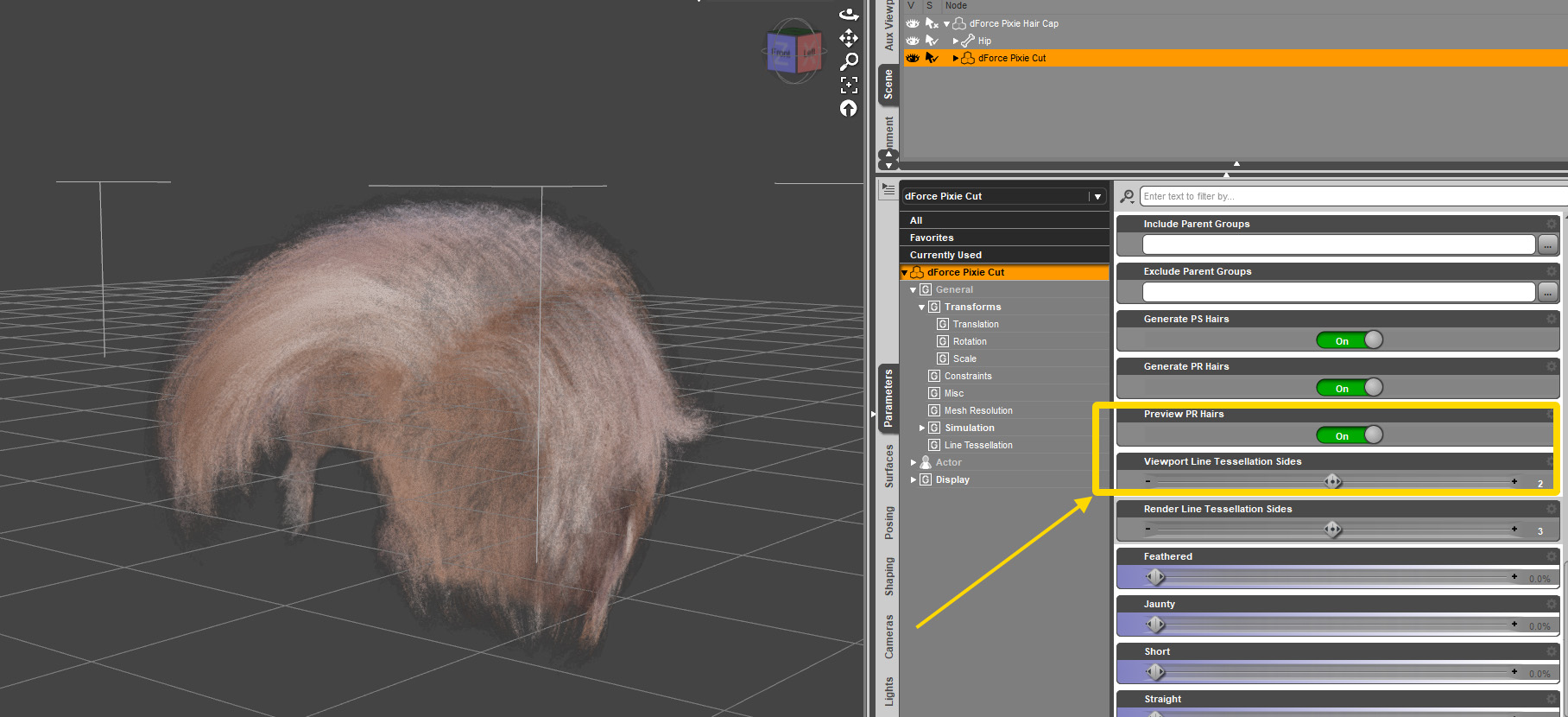Viewport: 1568px width, 717px height.
Task: Click browse button for Exclude Parent Groups
Action: pyautogui.click(x=1548, y=292)
